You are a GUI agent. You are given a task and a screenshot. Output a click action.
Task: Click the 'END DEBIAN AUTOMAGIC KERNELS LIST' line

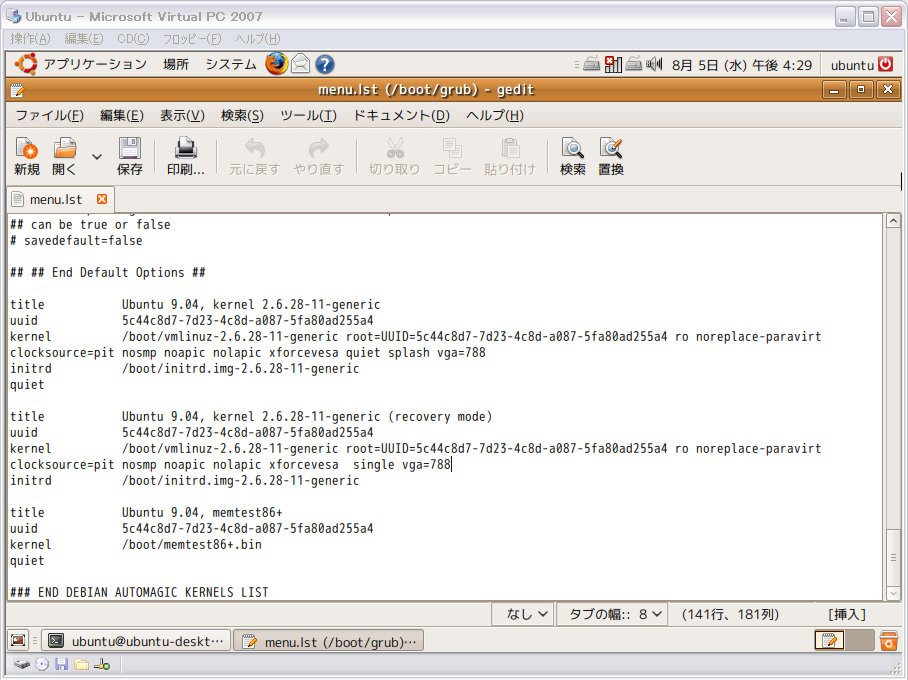(x=139, y=592)
